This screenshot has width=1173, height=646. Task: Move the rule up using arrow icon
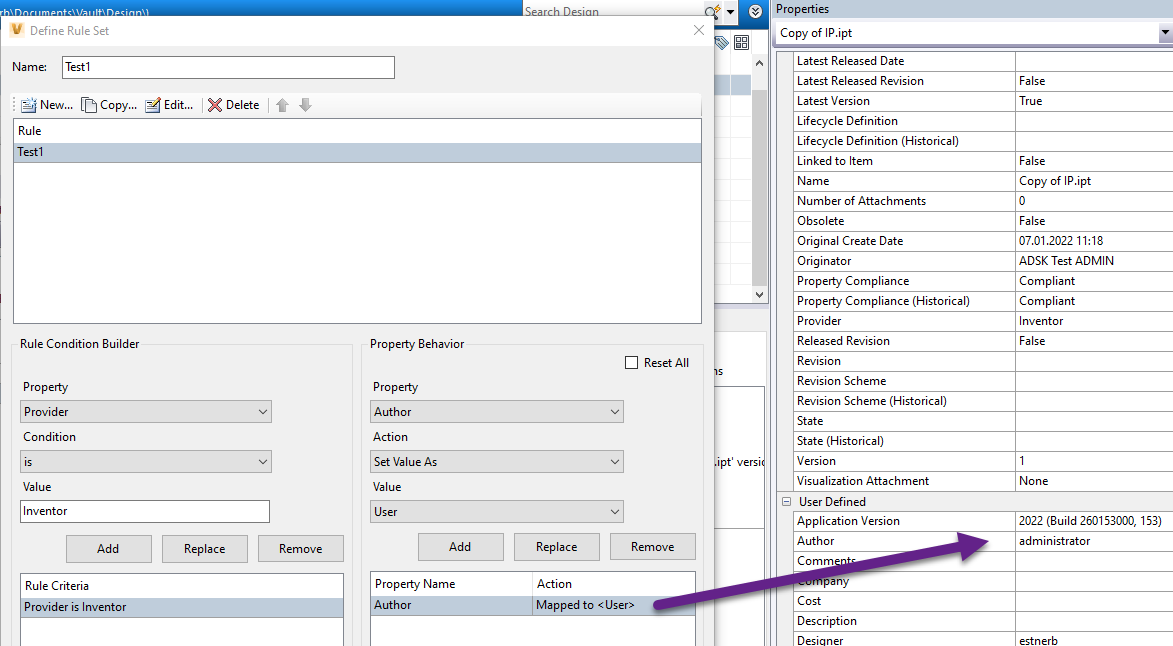281,104
